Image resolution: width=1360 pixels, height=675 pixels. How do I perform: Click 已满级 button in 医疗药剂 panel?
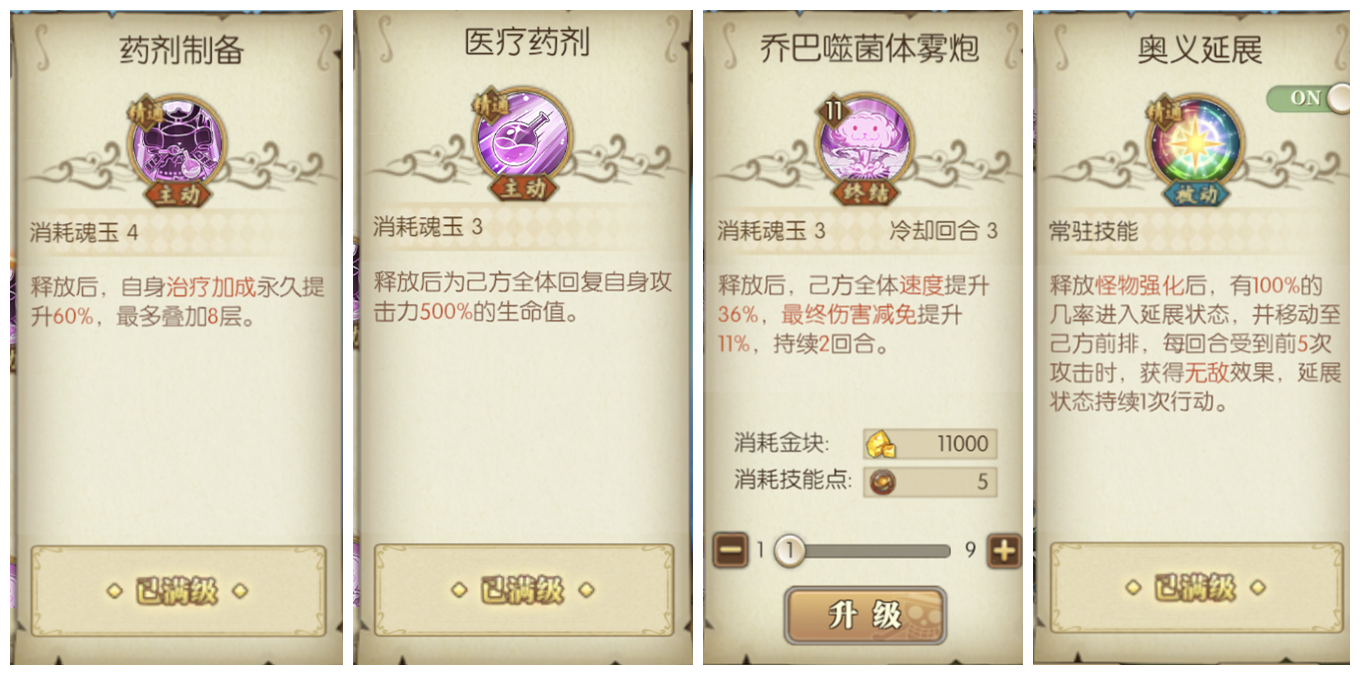click(524, 590)
